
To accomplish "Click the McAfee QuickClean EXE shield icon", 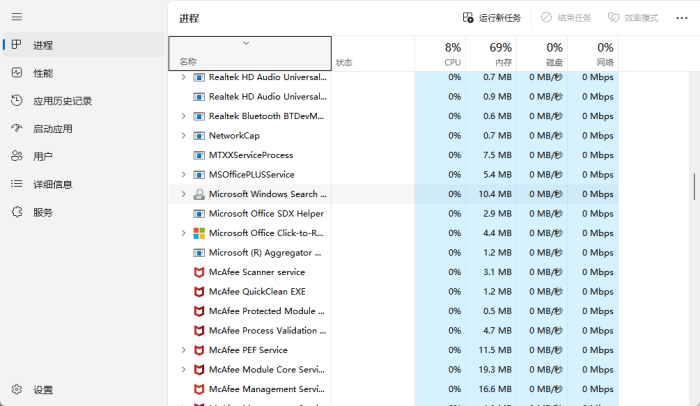I will (x=199, y=292).
